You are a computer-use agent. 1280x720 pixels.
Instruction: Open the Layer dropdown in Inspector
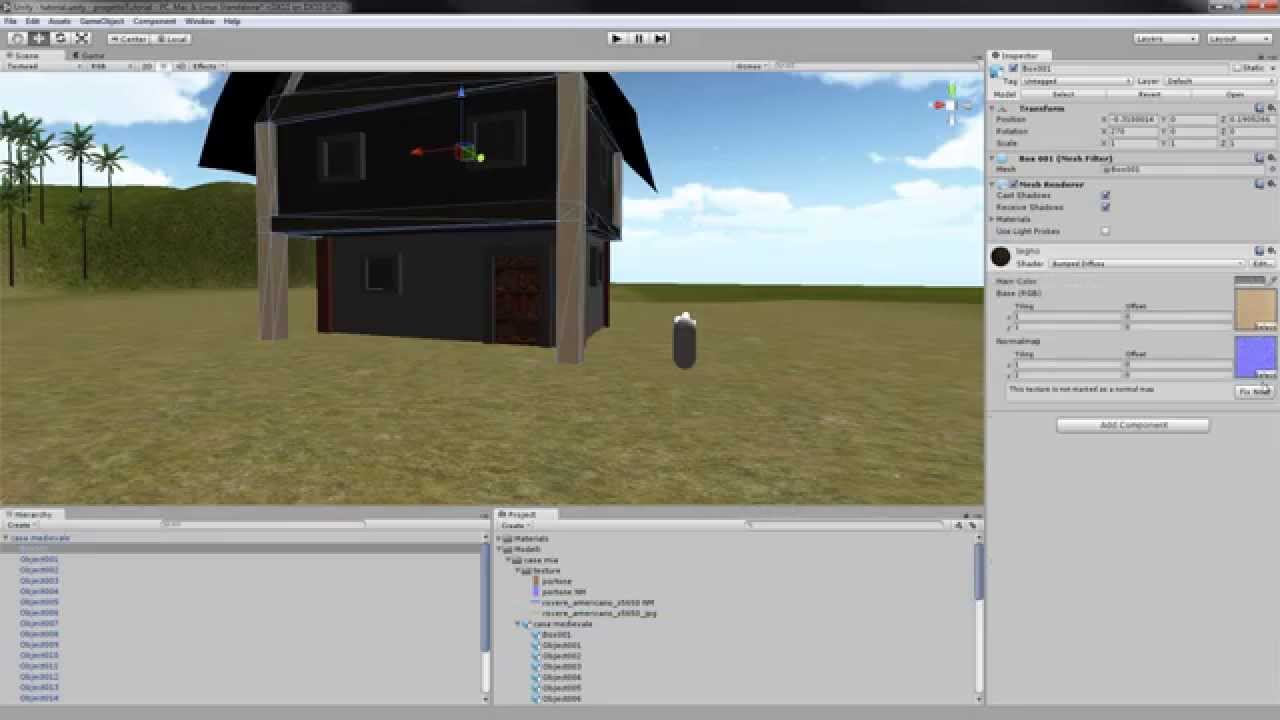coord(1219,81)
